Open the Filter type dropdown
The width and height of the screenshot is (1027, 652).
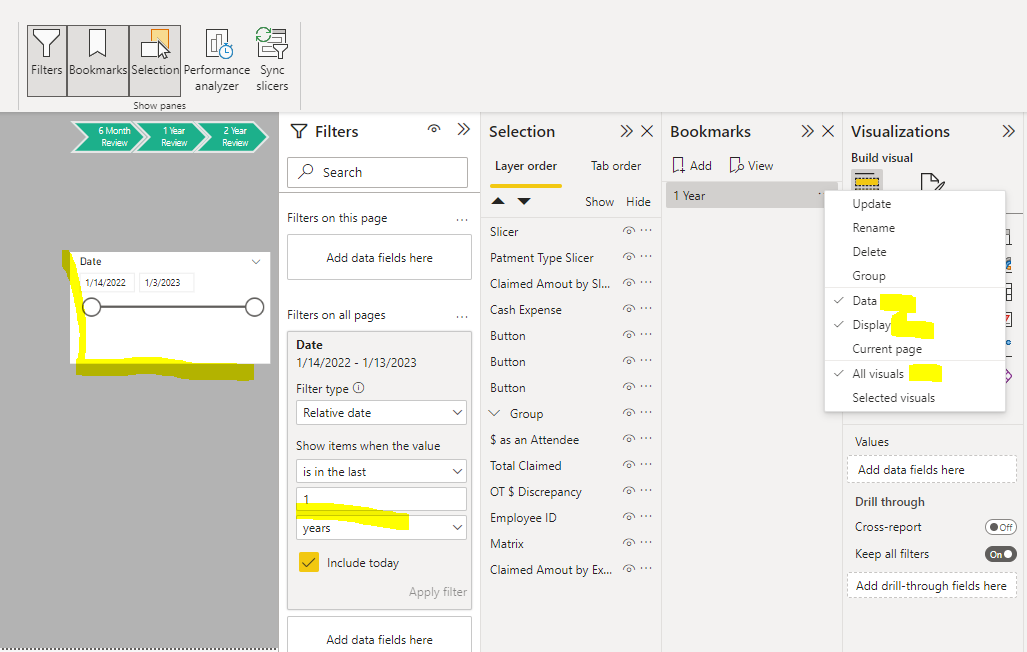tap(381, 413)
